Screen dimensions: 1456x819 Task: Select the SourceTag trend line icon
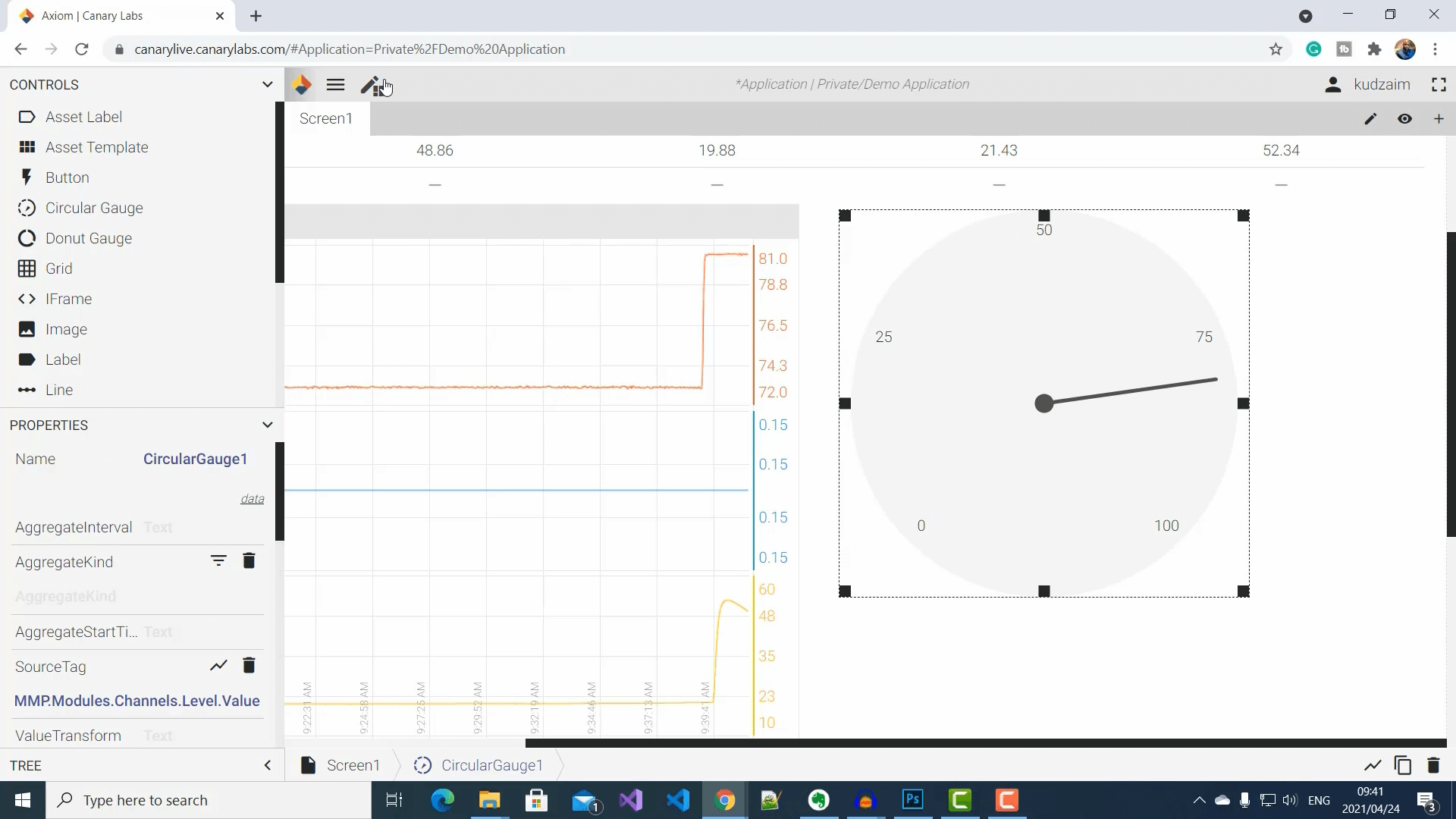coord(218,666)
